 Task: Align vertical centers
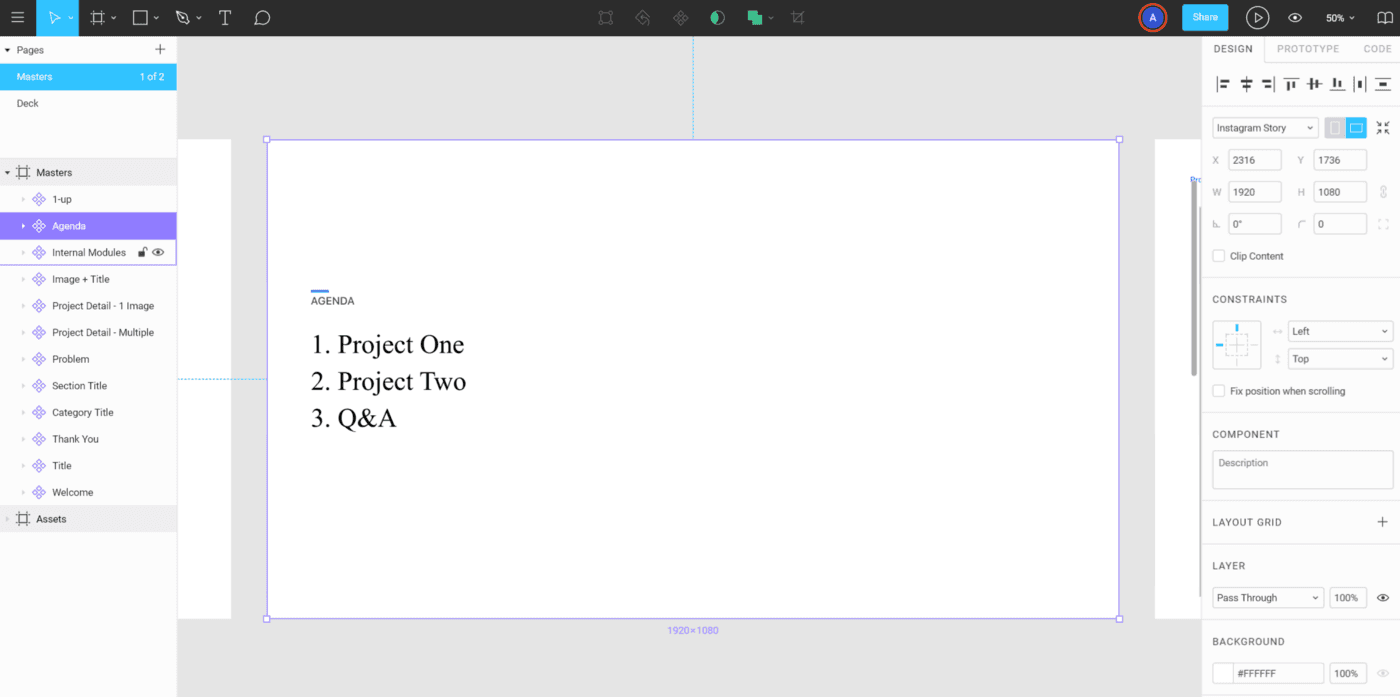click(1314, 85)
